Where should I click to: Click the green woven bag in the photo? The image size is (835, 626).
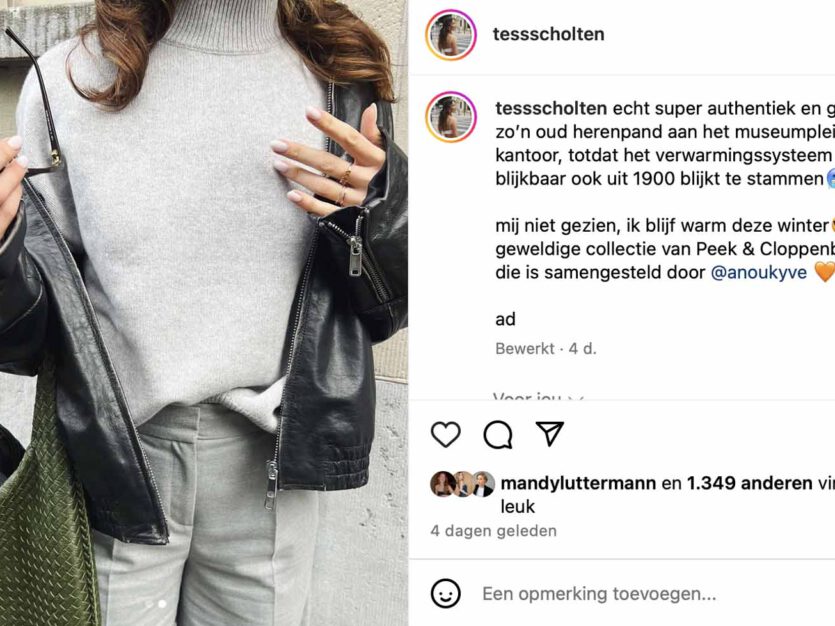pos(45,511)
